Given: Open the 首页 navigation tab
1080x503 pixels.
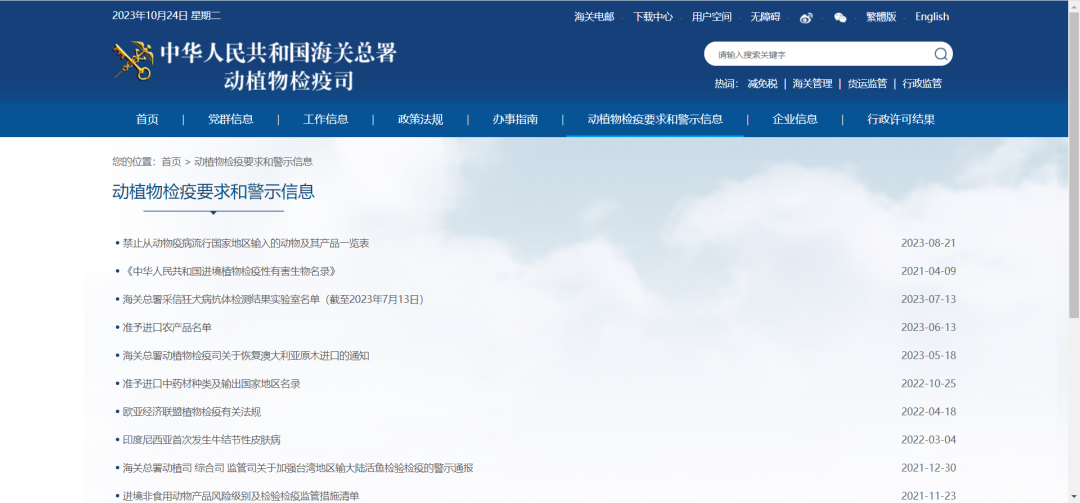Looking at the screenshot, I should [147, 119].
